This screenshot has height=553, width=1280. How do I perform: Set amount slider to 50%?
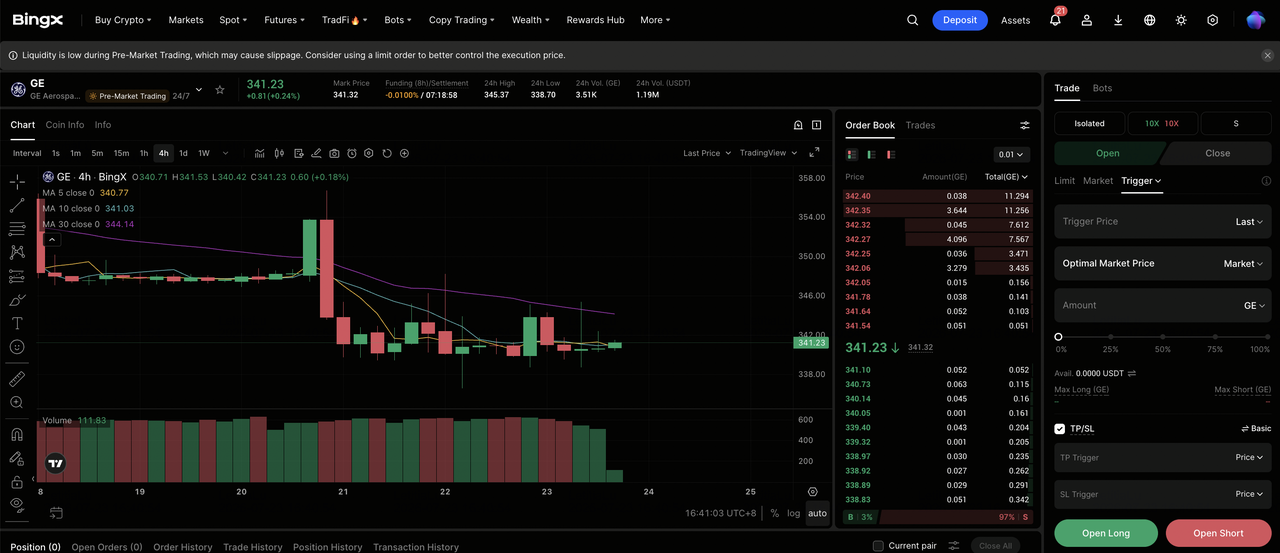1162,337
